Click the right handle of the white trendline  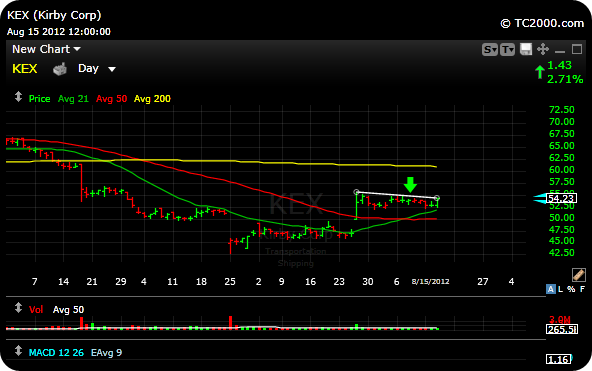point(437,198)
